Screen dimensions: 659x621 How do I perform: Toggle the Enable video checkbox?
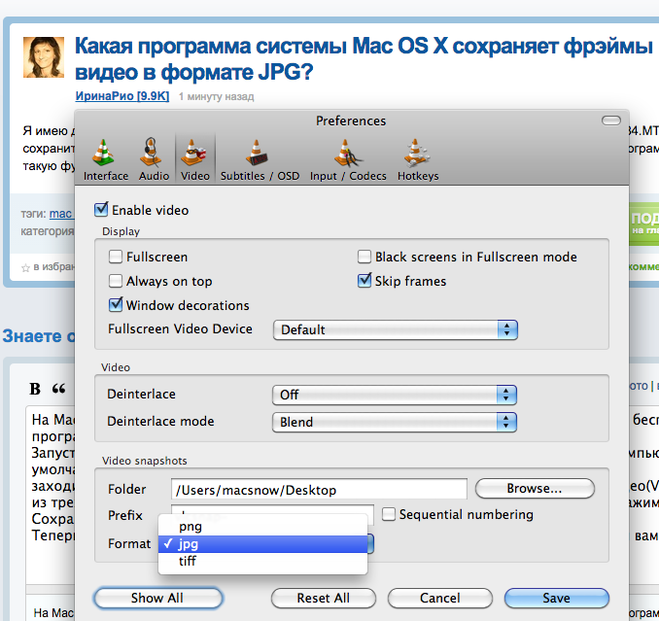(x=101, y=209)
